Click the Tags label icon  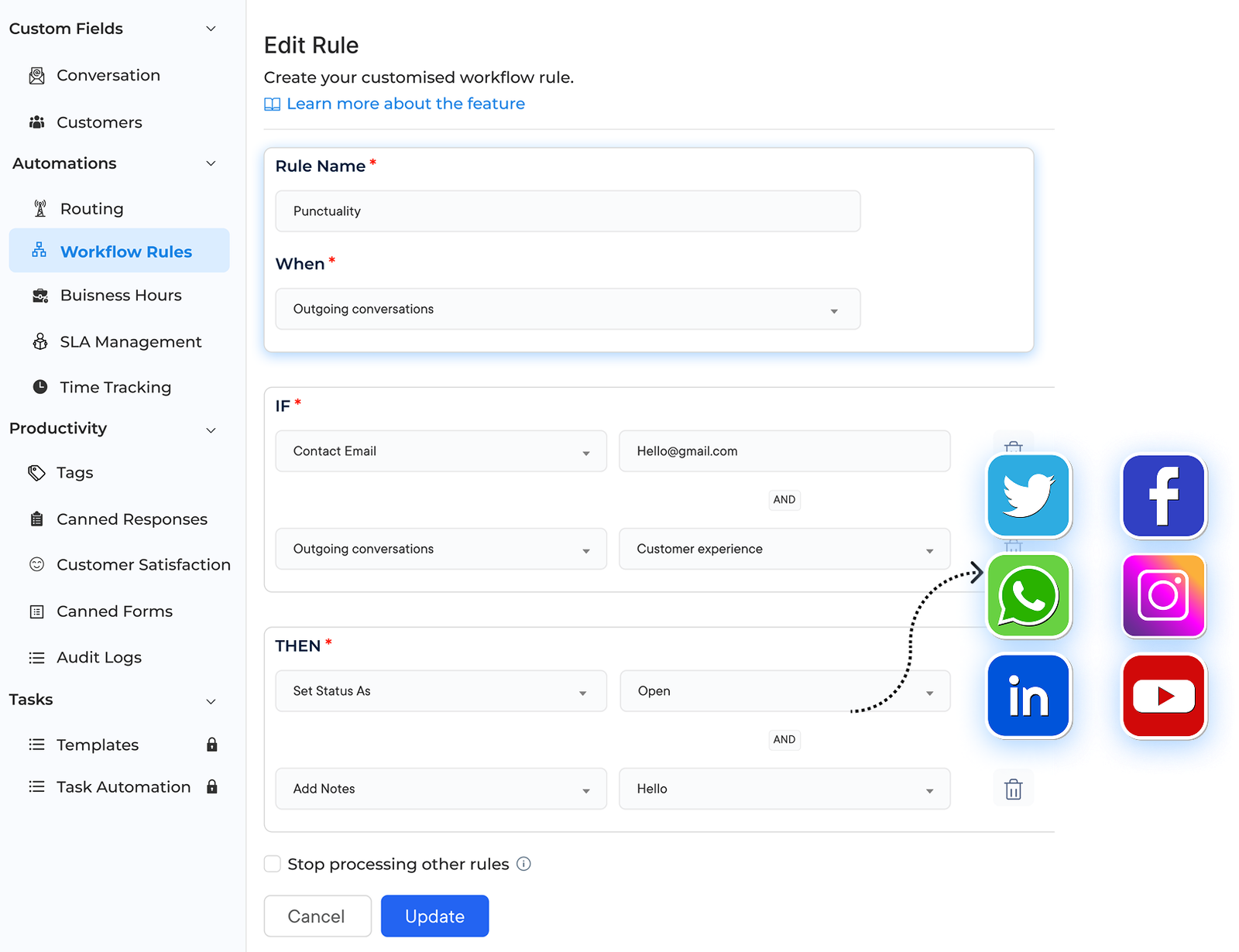pyautogui.click(x=36, y=473)
